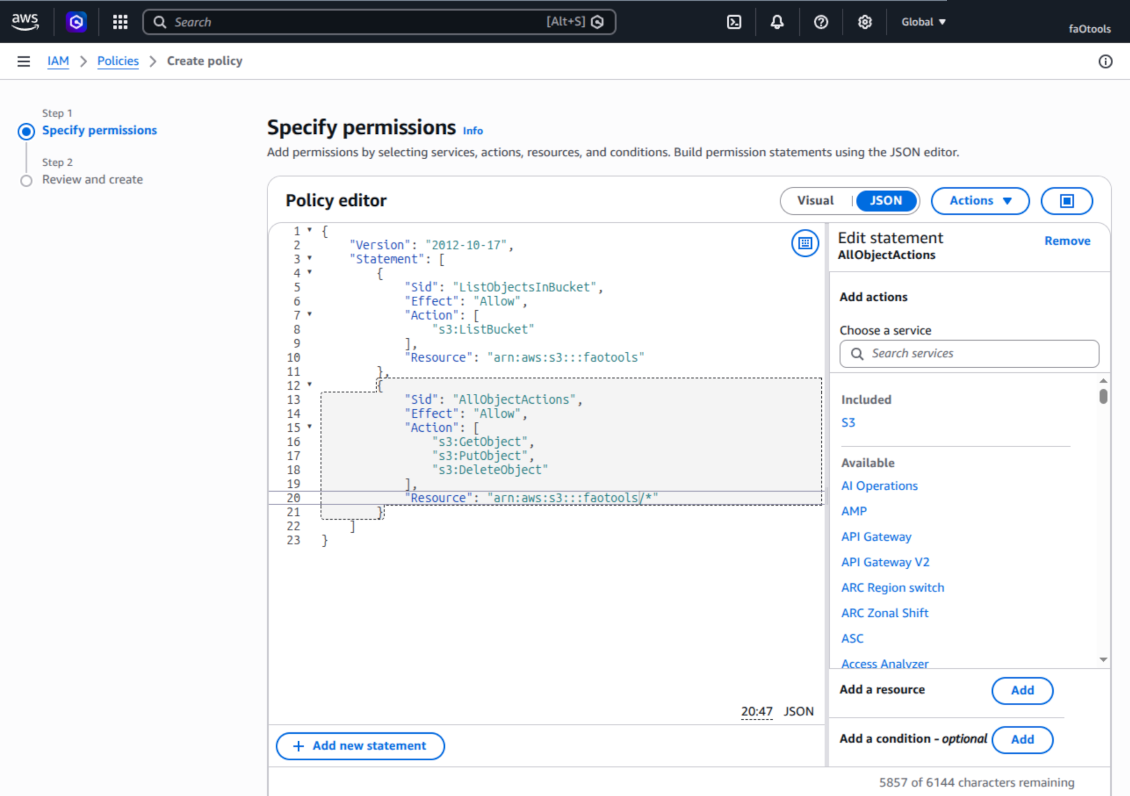This screenshot has width=1130, height=796.
Task: Select the included S3 service
Action: click(848, 423)
